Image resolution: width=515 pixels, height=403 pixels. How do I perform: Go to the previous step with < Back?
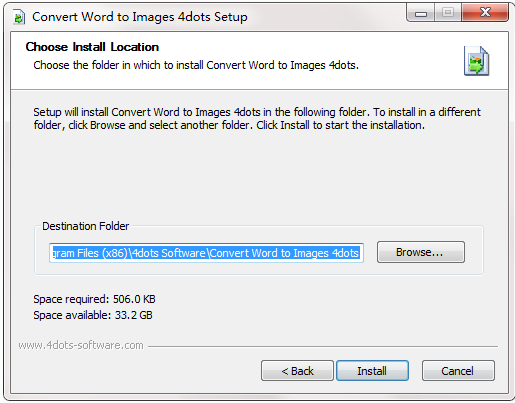[297, 371]
